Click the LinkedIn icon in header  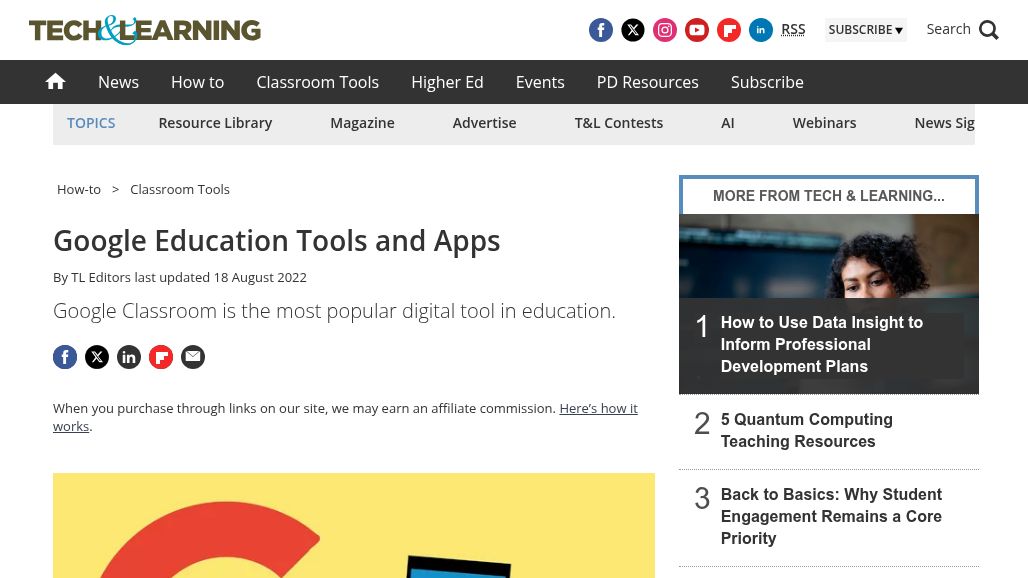pos(761,30)
